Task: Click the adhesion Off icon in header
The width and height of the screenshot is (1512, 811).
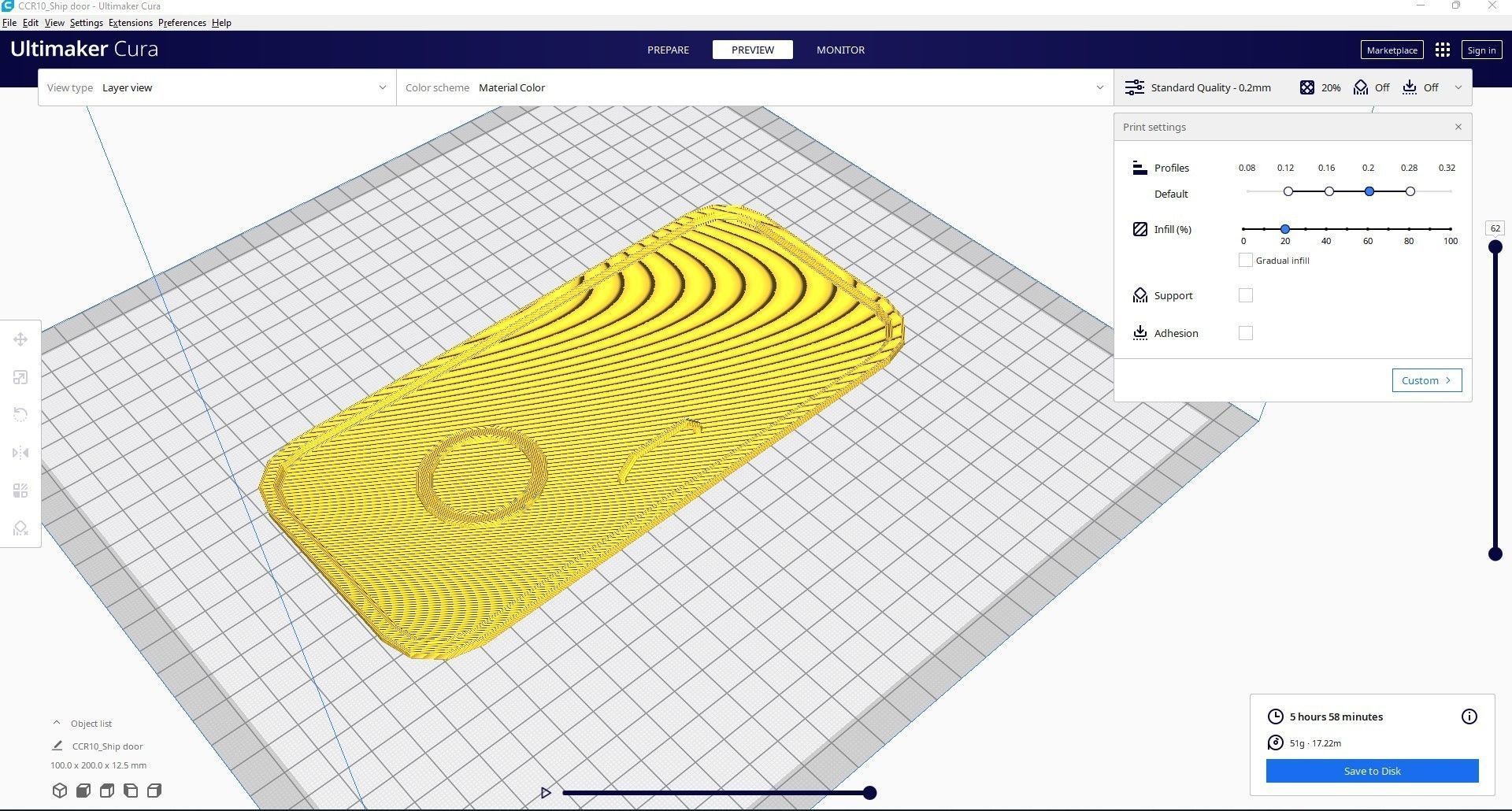Action: click(1410, 87)
